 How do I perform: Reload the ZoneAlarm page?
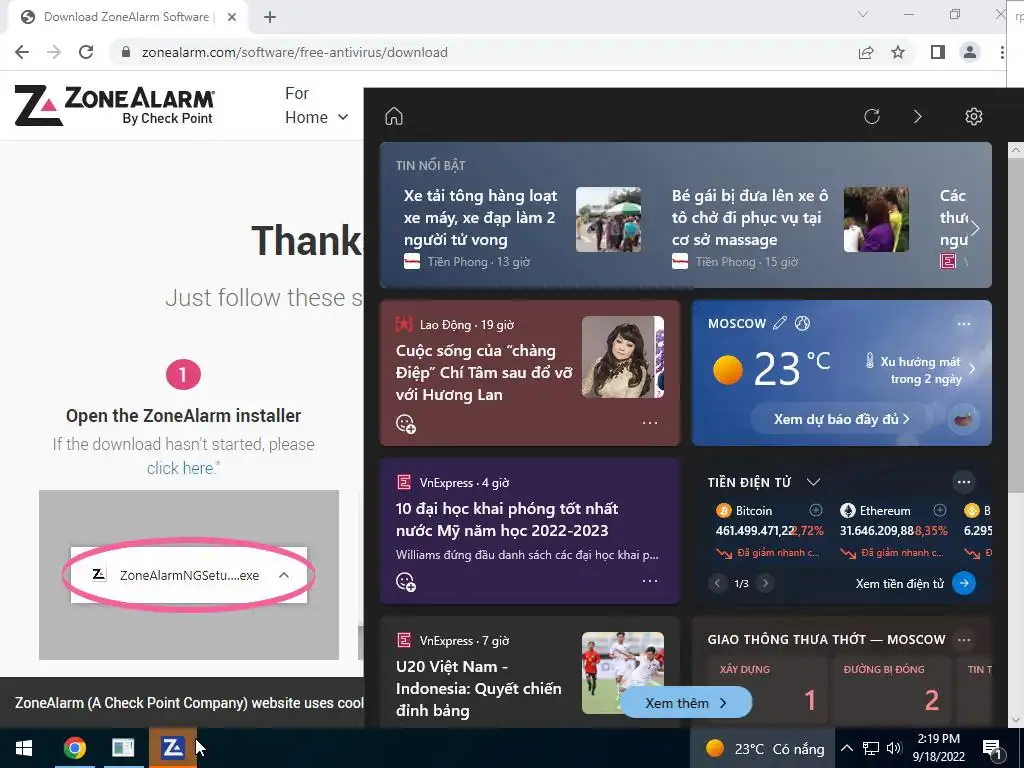[x=86, y=52]
